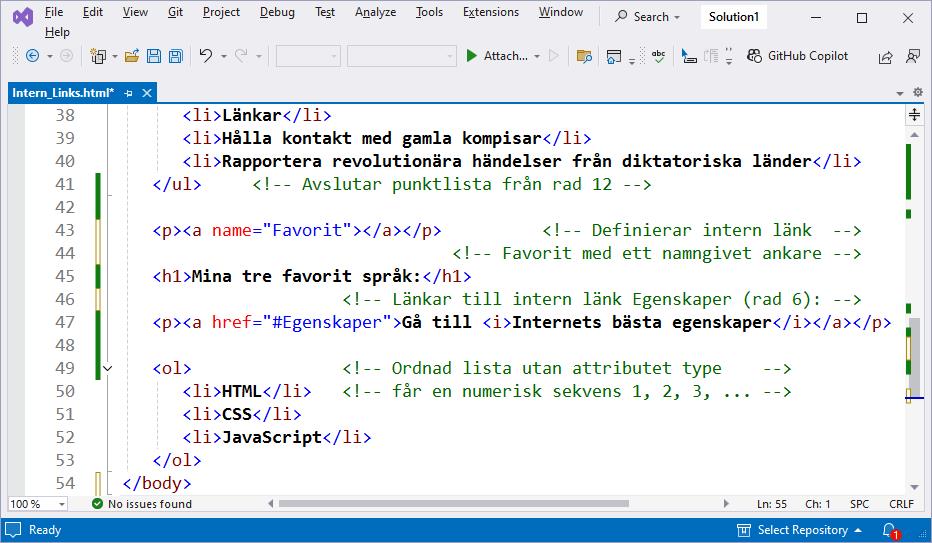Open the solution configurations dropdown

pyautogui.click(x=307, y=56)
